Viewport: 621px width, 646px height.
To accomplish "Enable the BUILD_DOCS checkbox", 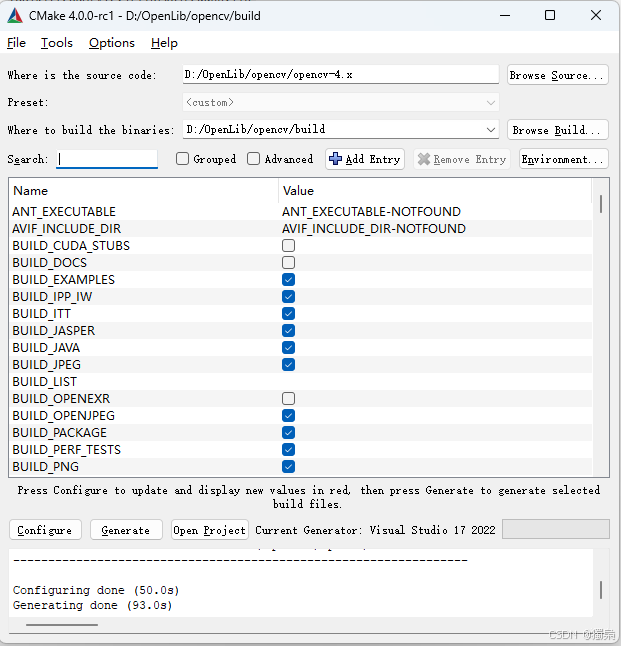I will pyautogui.click(x=288, y=262).
